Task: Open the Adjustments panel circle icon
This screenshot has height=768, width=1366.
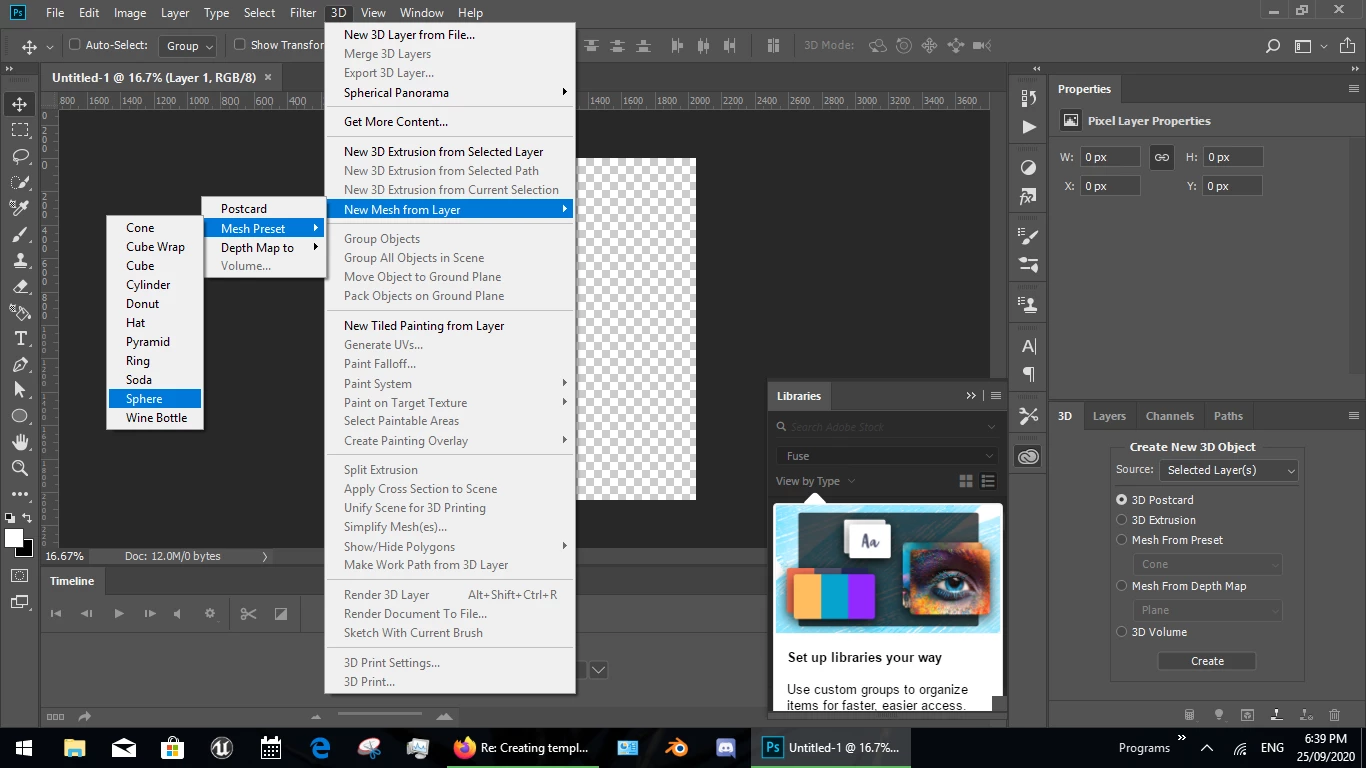Action: (1029, 167)
